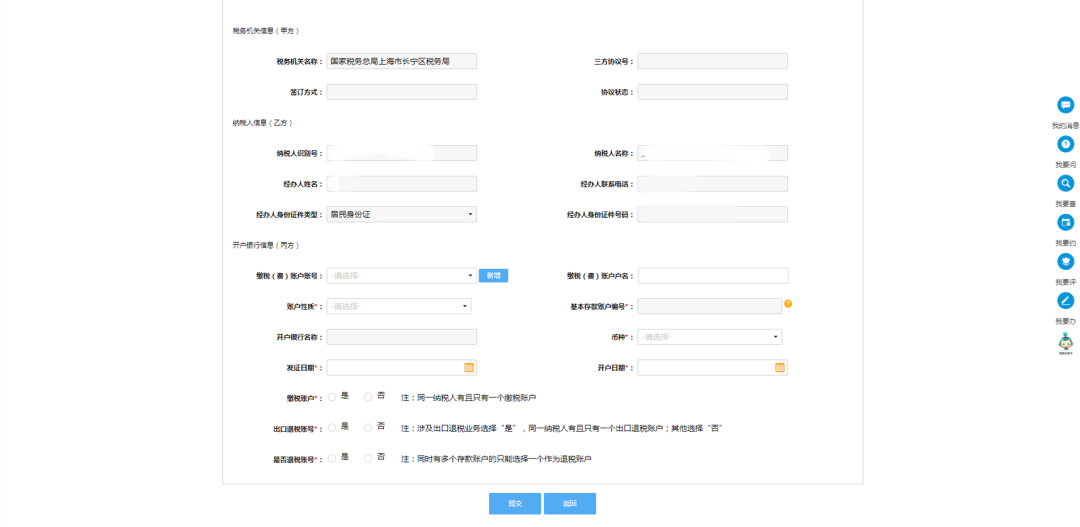This screenshot has width=1080, height=527.
Task: Click the 我要问 question mark icon
Action: 1065,145
